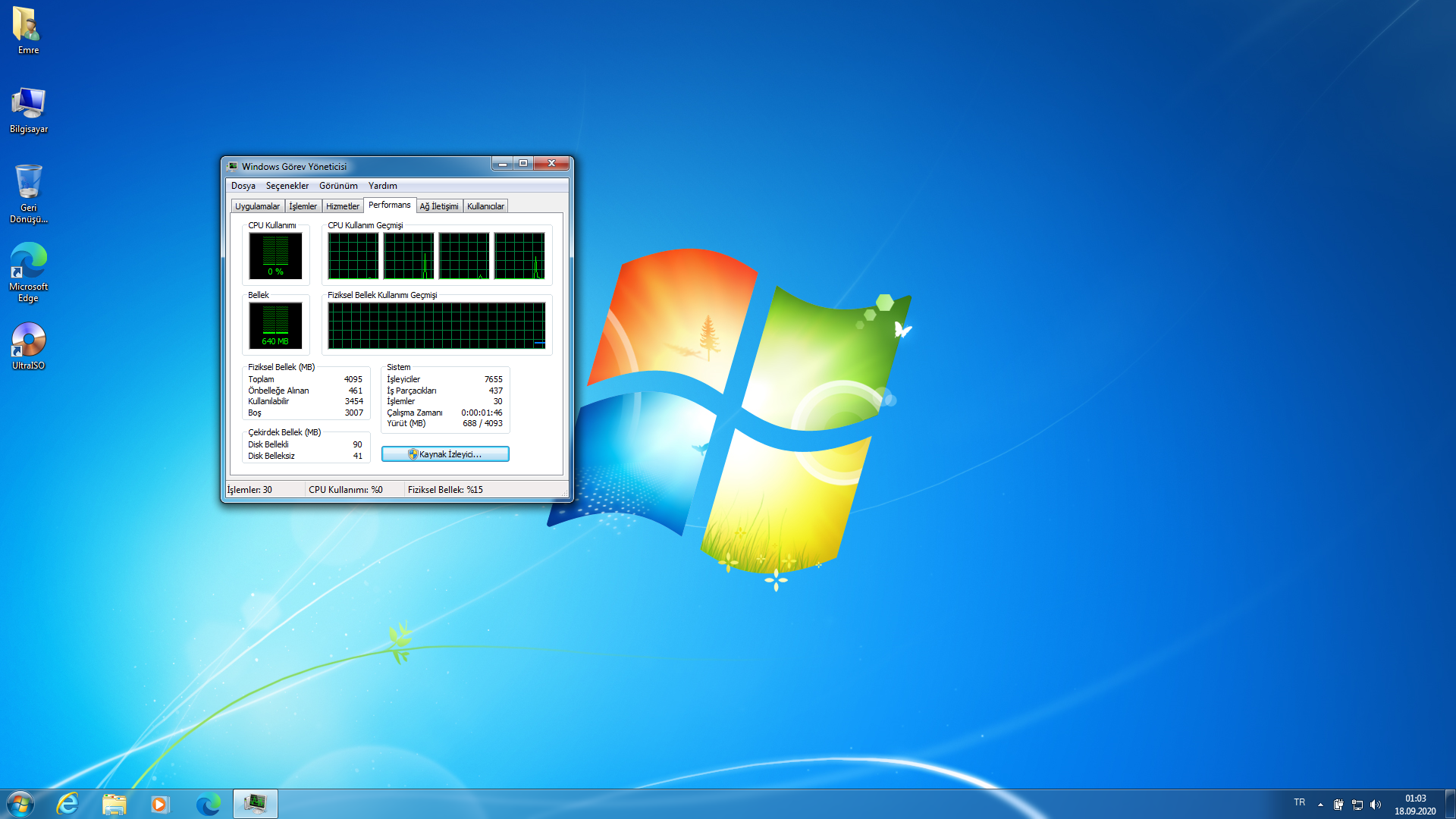
Task: Show hidden tray icons arrow
Action: click(1320, 805)
